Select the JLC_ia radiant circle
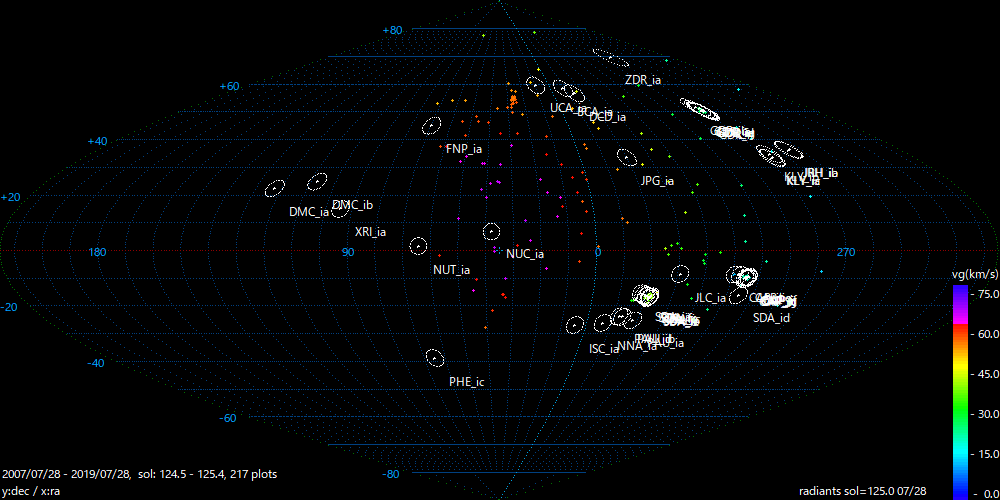Viewport: 1000px width, 500px height. [x=680, y=273]
